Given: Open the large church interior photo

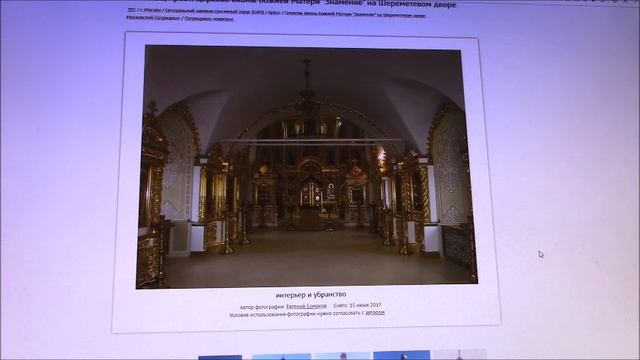Looking at the screenshot, I should tap(306, 167).
